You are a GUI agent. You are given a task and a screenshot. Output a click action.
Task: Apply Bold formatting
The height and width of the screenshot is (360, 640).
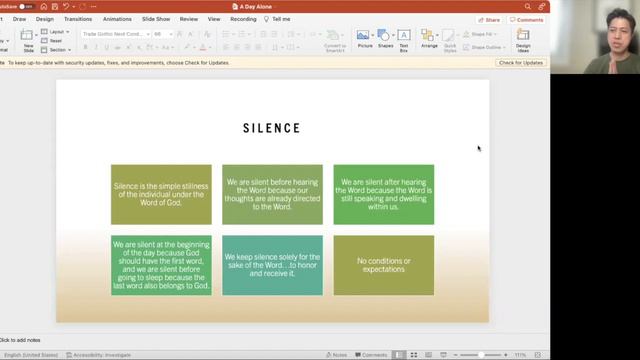[x=85, y=47]
